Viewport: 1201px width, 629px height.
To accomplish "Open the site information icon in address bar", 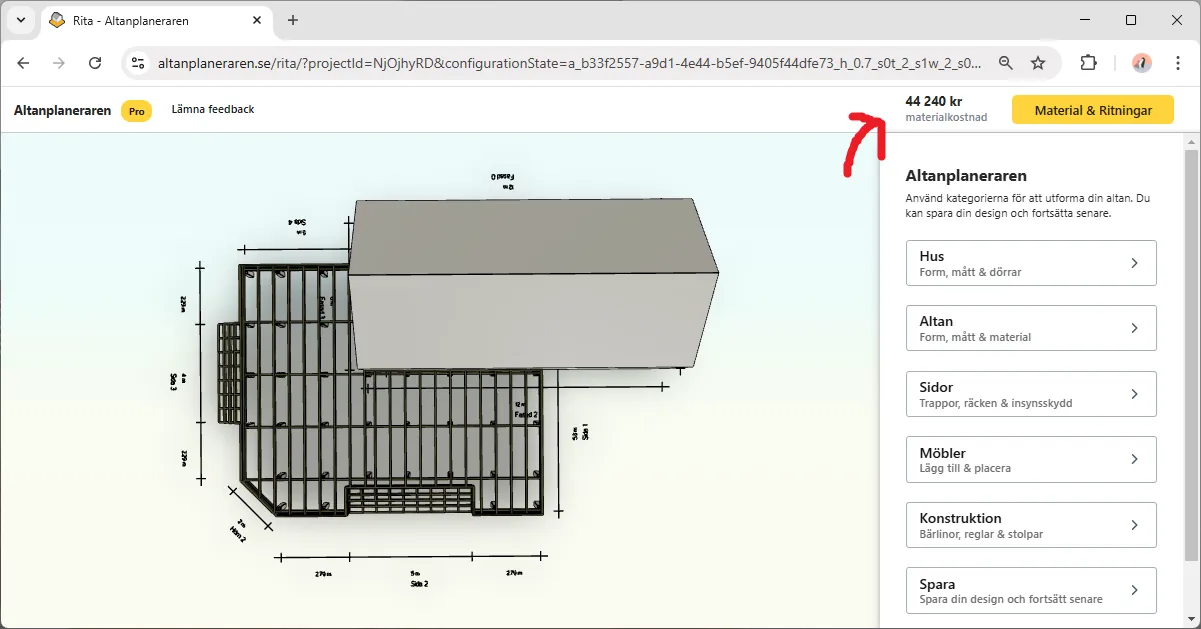I will pos(138,63).
